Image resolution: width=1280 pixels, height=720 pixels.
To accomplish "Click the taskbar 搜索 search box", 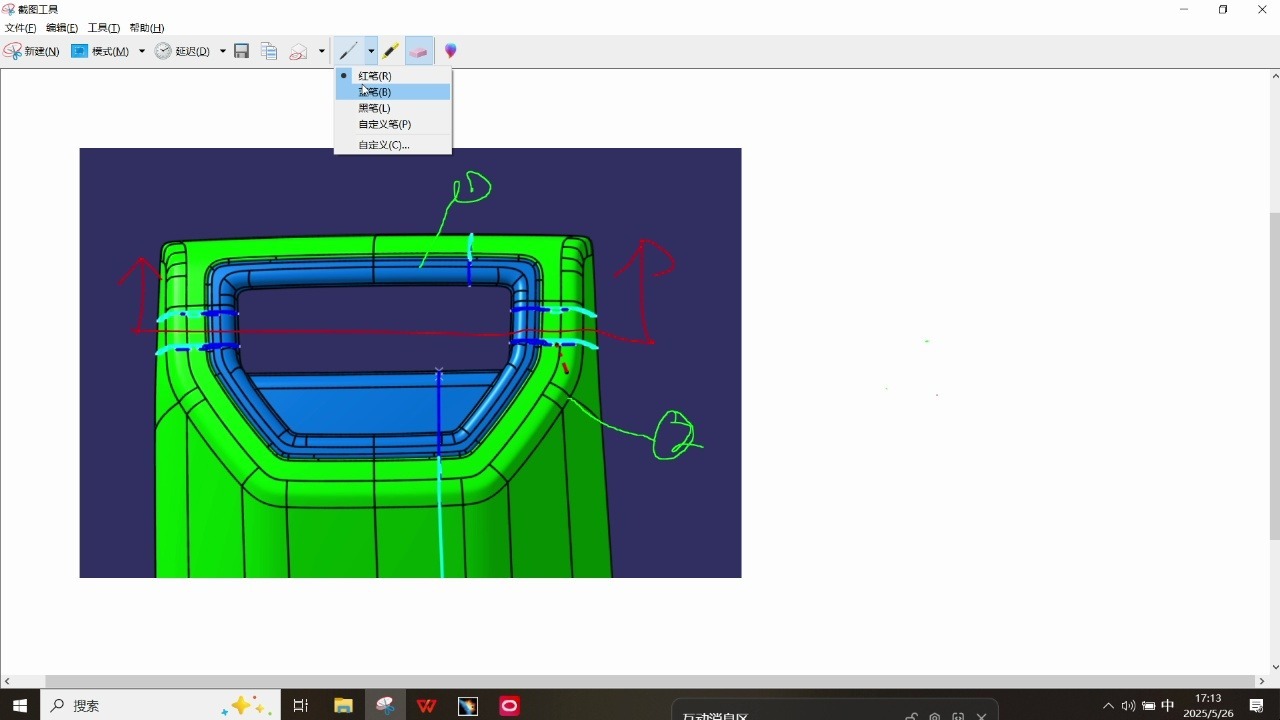I will [160, 705].
